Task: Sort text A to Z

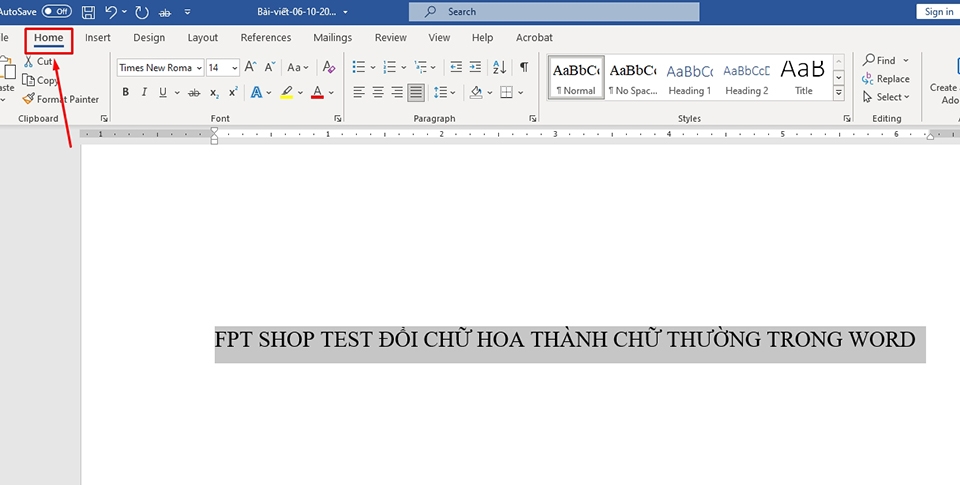Action: pyautogui.click(x=500, y=67)
